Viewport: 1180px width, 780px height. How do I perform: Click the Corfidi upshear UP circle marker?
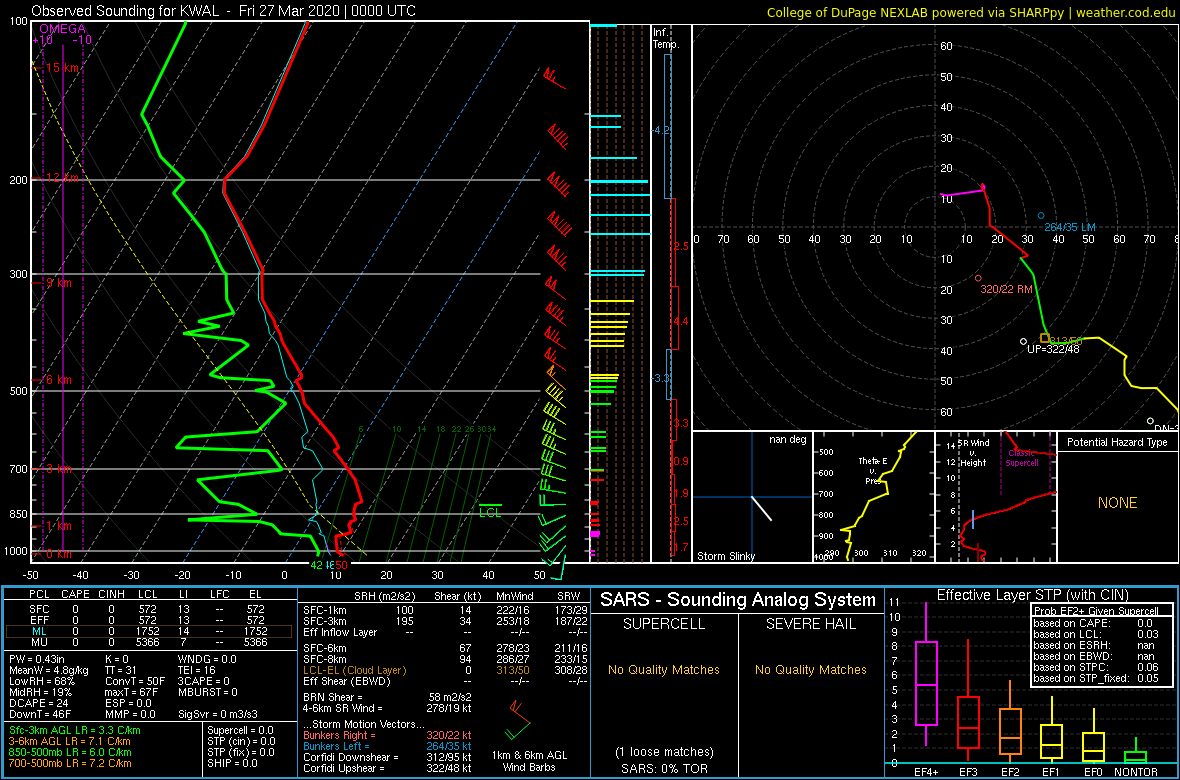[x=1023, y=342]
